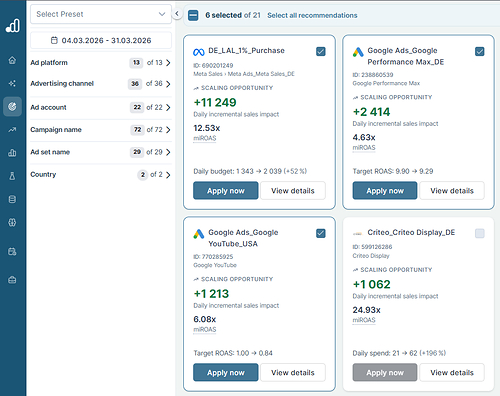
Task: Open the bar chart icon in the sidebar
Action: click(12, 153)
